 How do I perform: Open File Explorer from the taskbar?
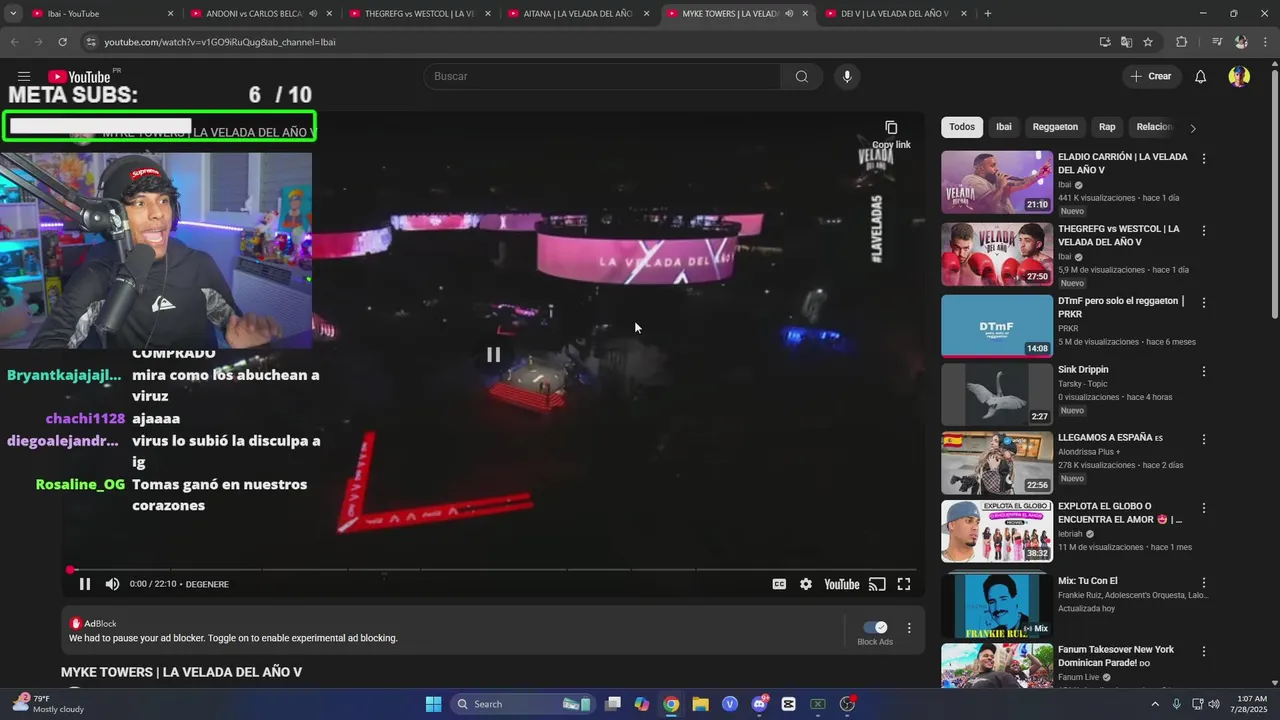(700, 704)
